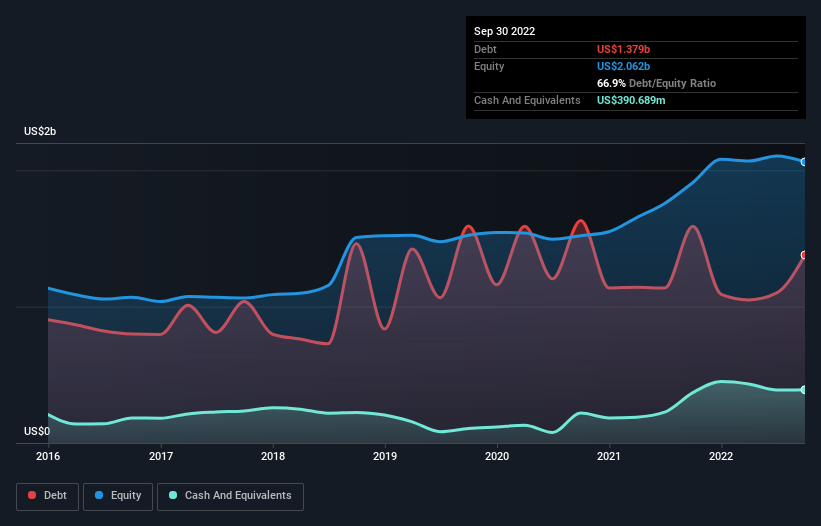Toggle the Cash And Equivalents legend button
The width and height of the screenshot is (821, 526).
pos(230,496)
